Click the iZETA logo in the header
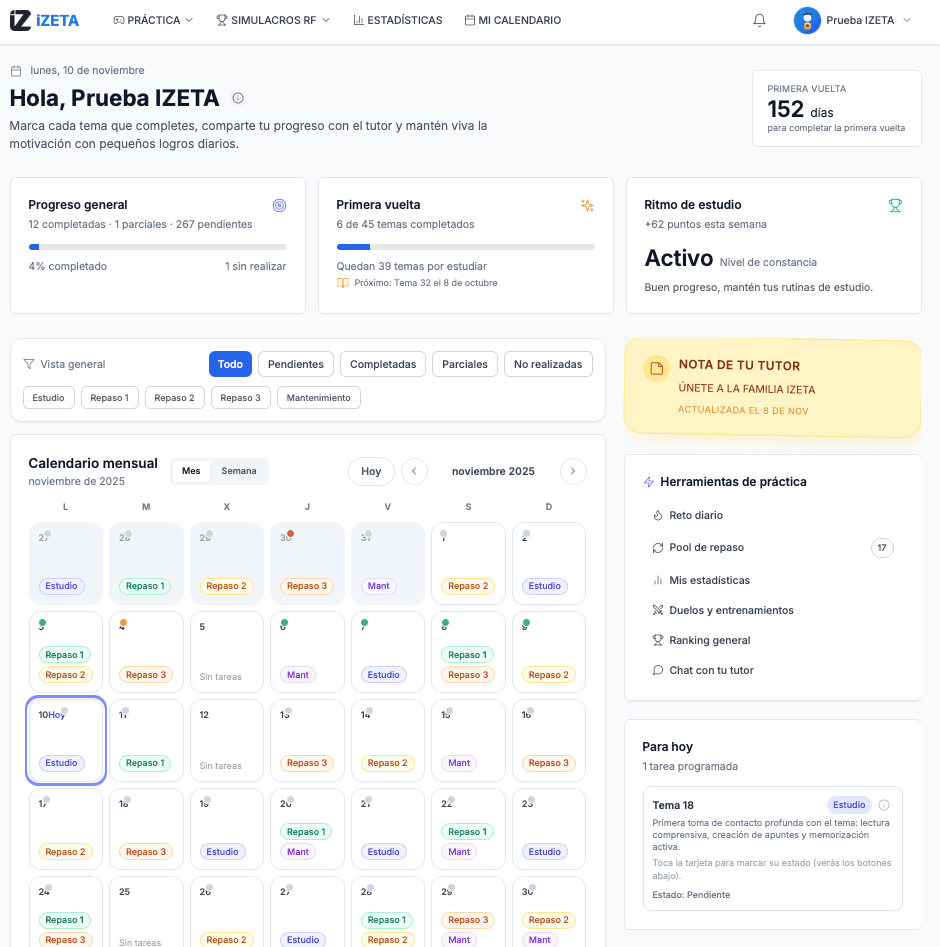940x947 pixels. click(44, 20)
